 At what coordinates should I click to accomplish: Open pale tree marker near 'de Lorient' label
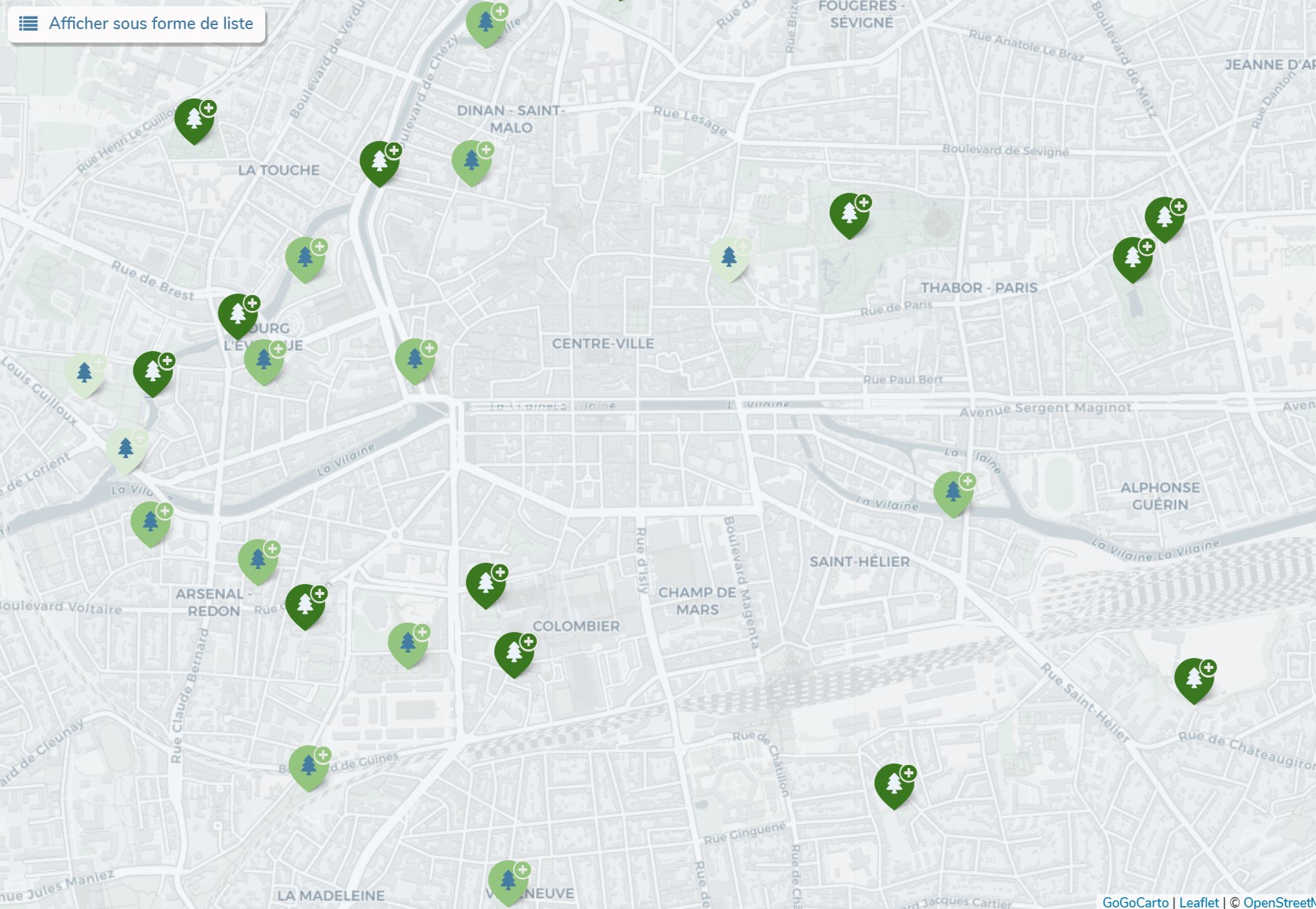tap(127, 451)
